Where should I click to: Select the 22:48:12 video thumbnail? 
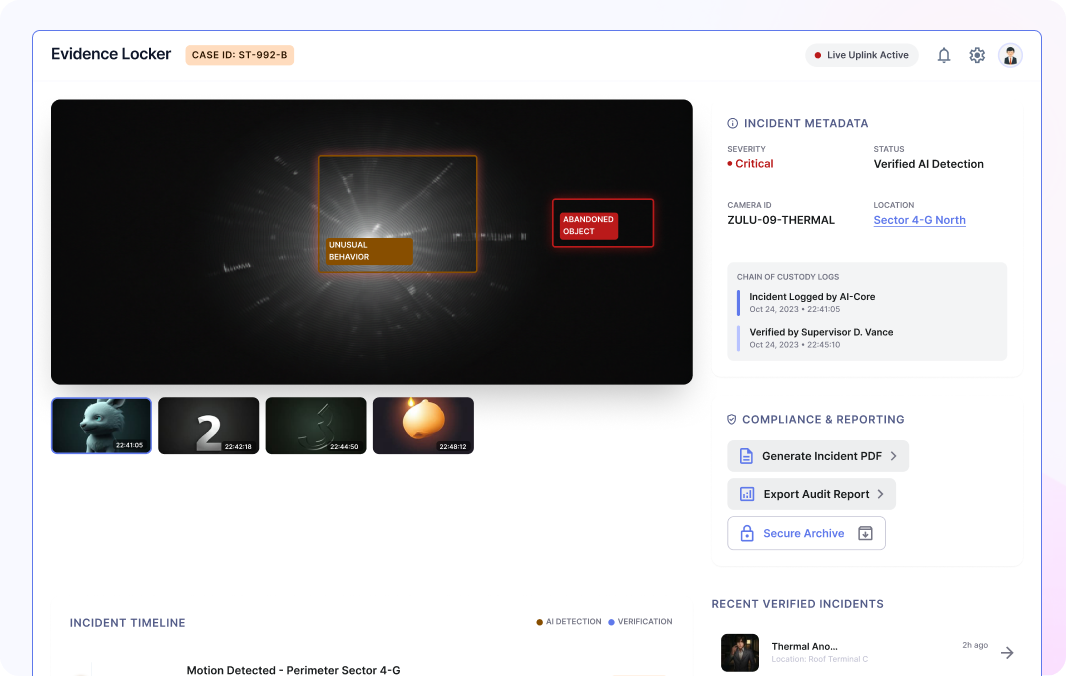click(x=423, y=425)
